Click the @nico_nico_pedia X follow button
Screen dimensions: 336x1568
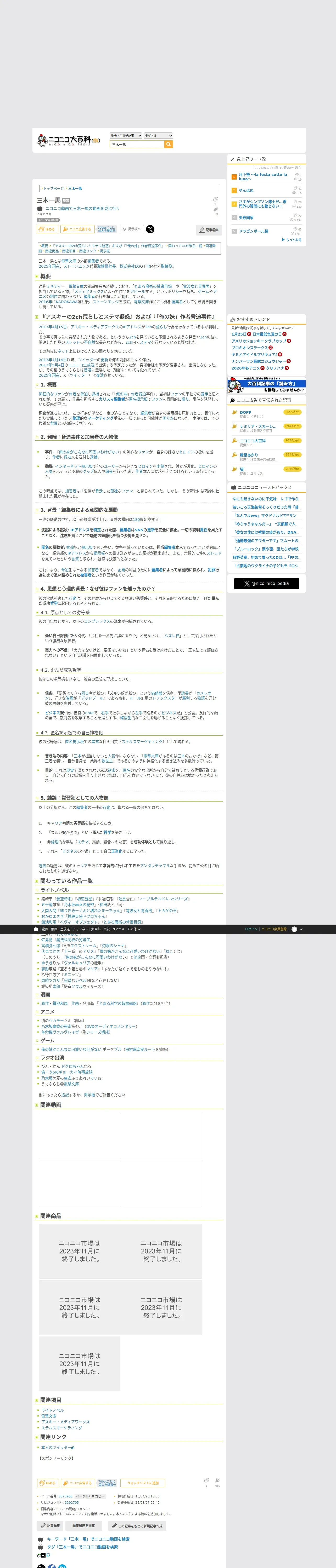tap(266, 584)
